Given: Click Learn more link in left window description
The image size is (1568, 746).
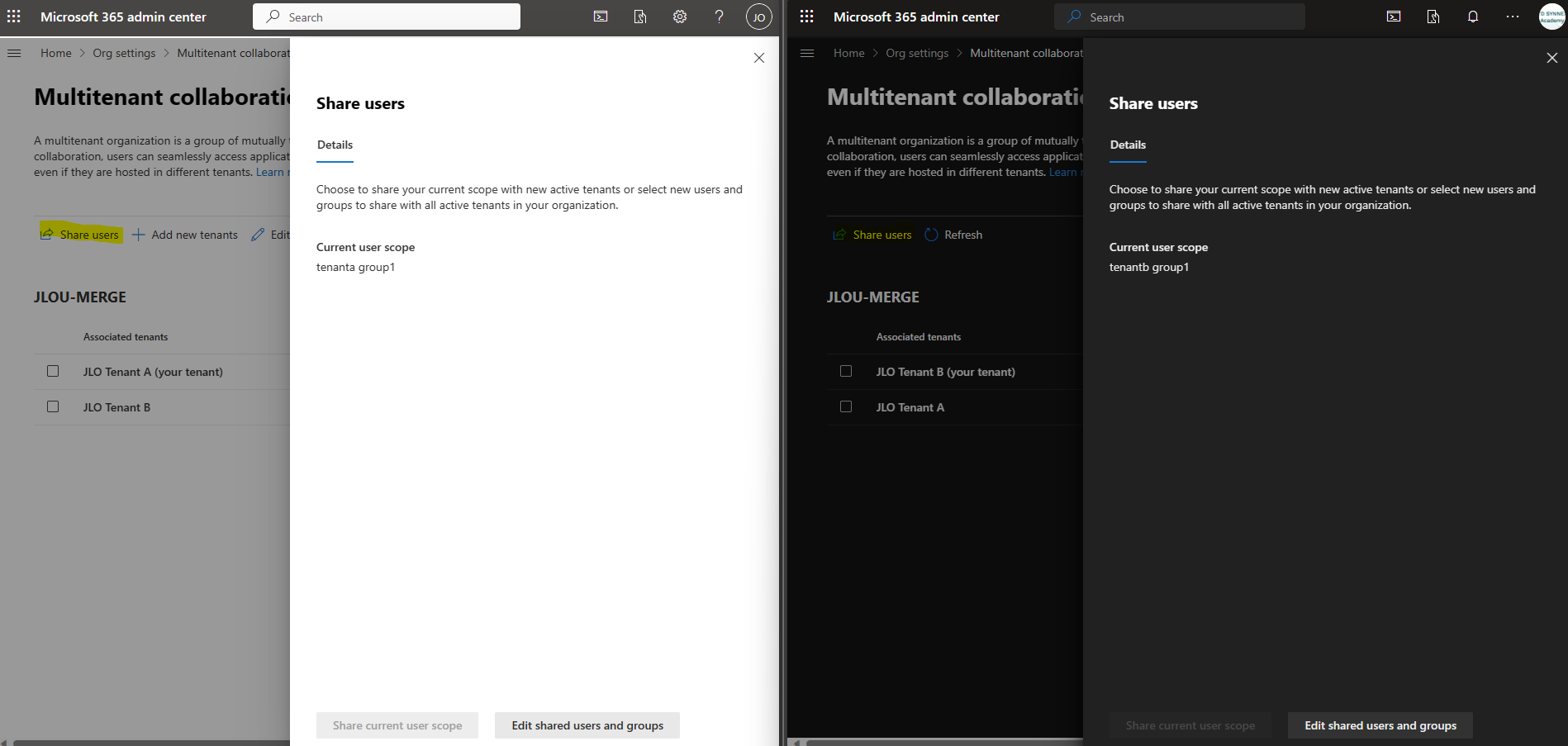Looking at the screenshot, I should pos(272,172).
